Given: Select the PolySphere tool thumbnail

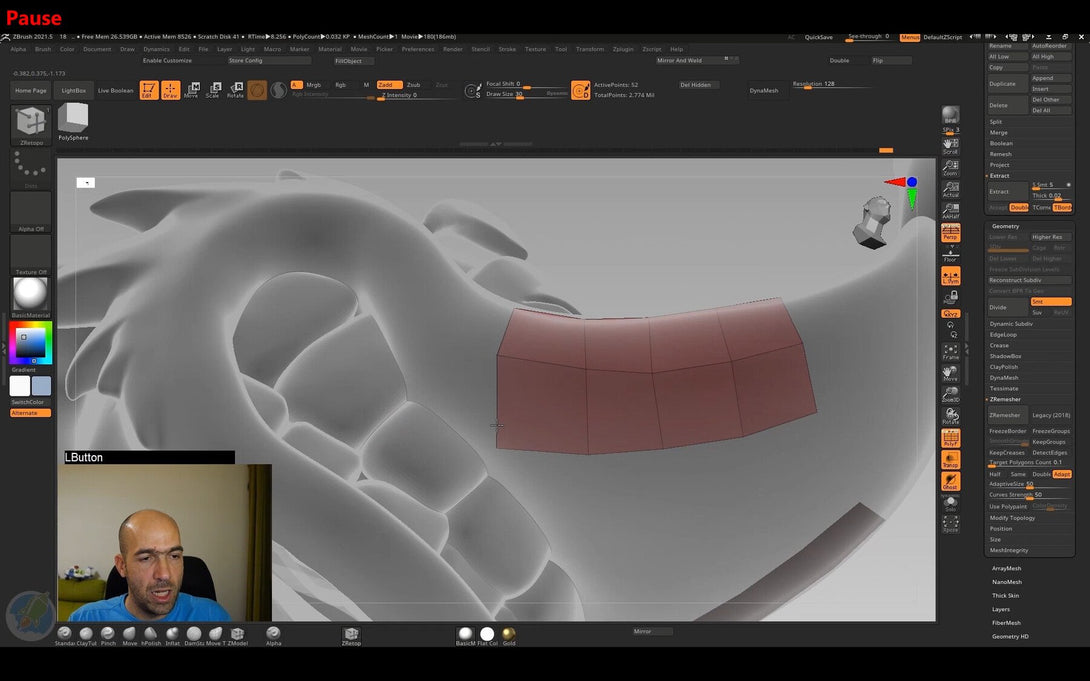Looking at the screenshot, I should pyautogui.click(x=73, y=122).
